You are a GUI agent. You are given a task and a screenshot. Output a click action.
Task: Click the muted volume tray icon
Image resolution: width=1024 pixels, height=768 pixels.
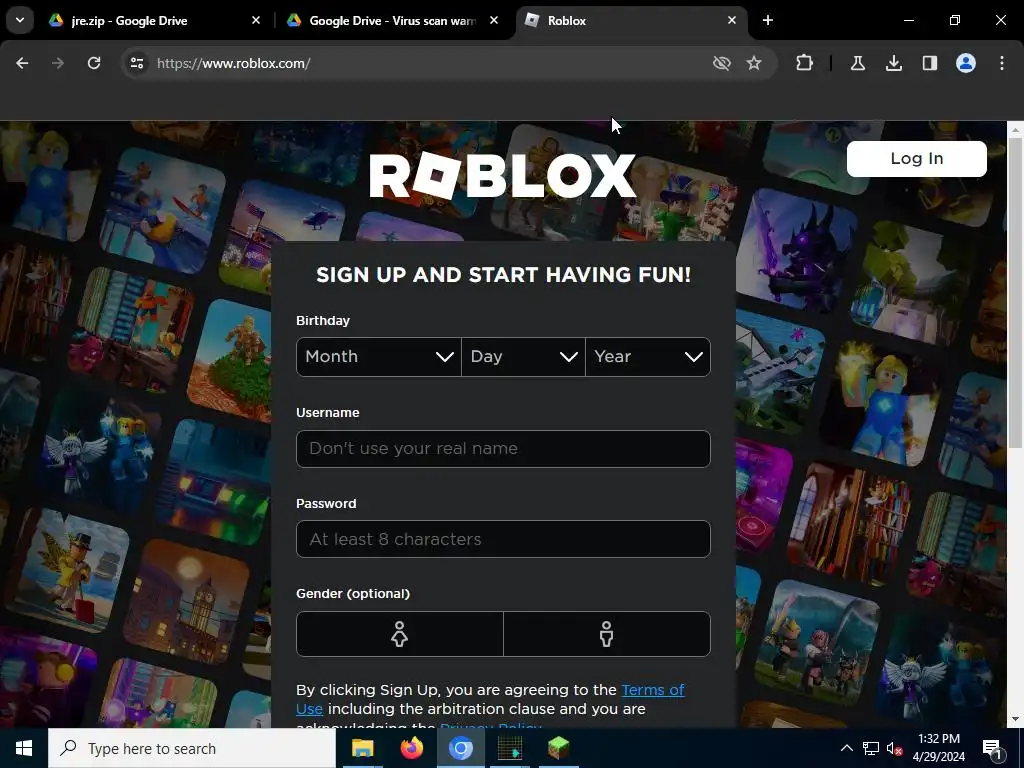894,749
